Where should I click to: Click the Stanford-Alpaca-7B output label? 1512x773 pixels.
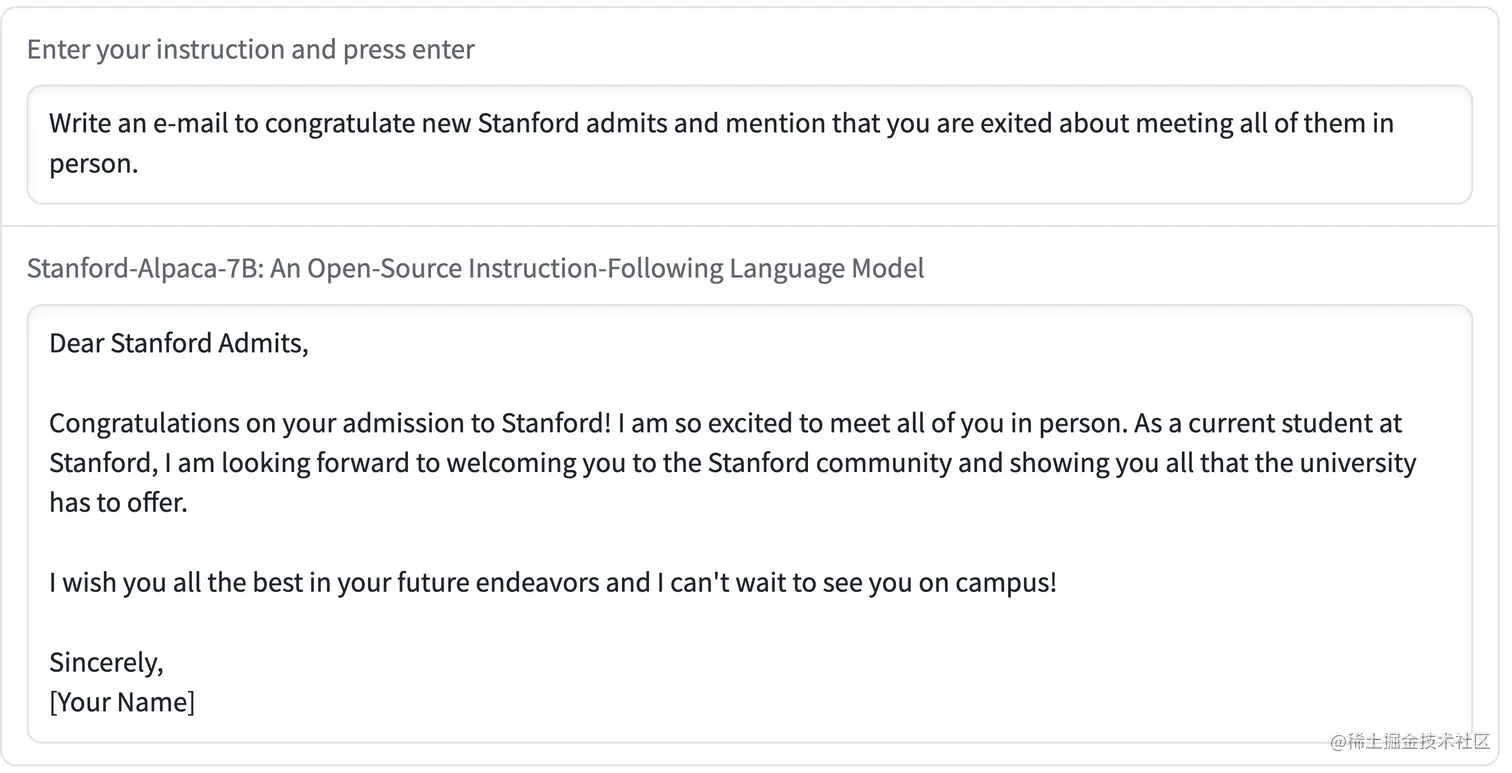click(x=475, y=269)
